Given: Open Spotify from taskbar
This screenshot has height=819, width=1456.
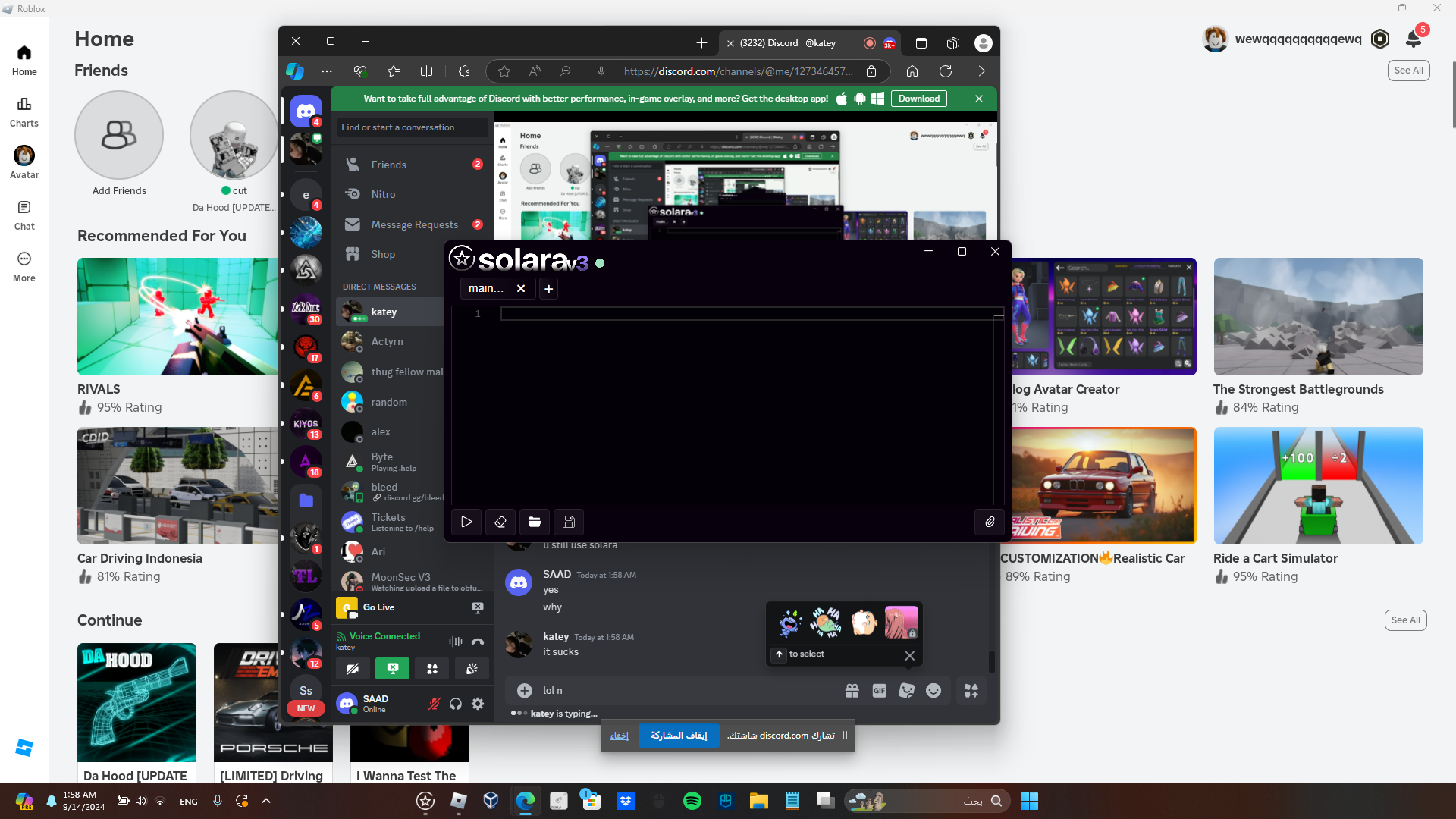Looking at the screenshot, I should coord(692,801).
